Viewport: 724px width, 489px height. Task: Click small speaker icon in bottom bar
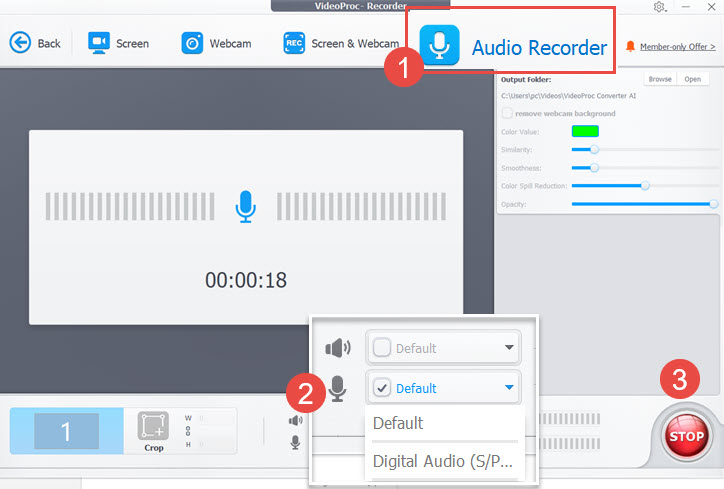click(296, 420)
